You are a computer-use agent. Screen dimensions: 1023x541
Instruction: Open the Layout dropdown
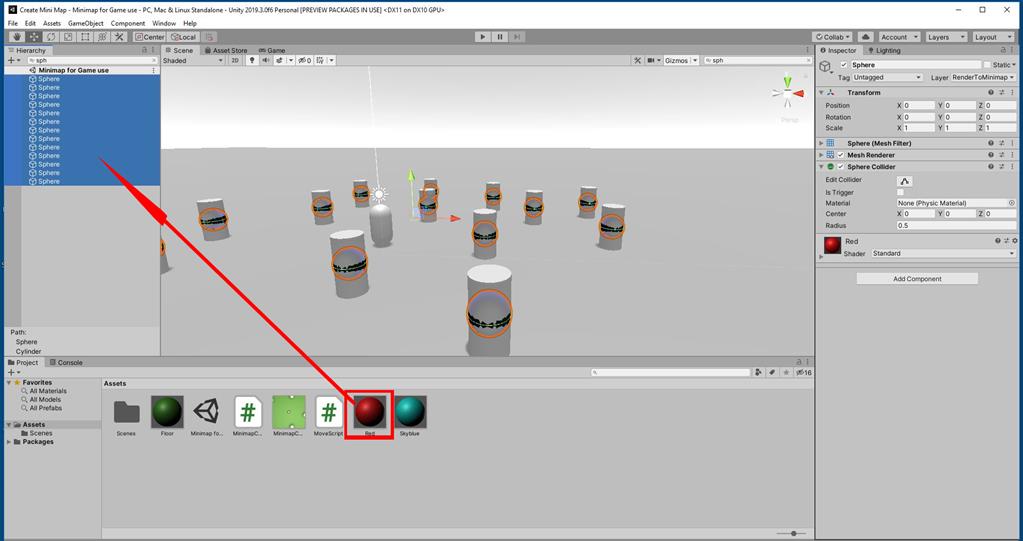pos(992,37)
